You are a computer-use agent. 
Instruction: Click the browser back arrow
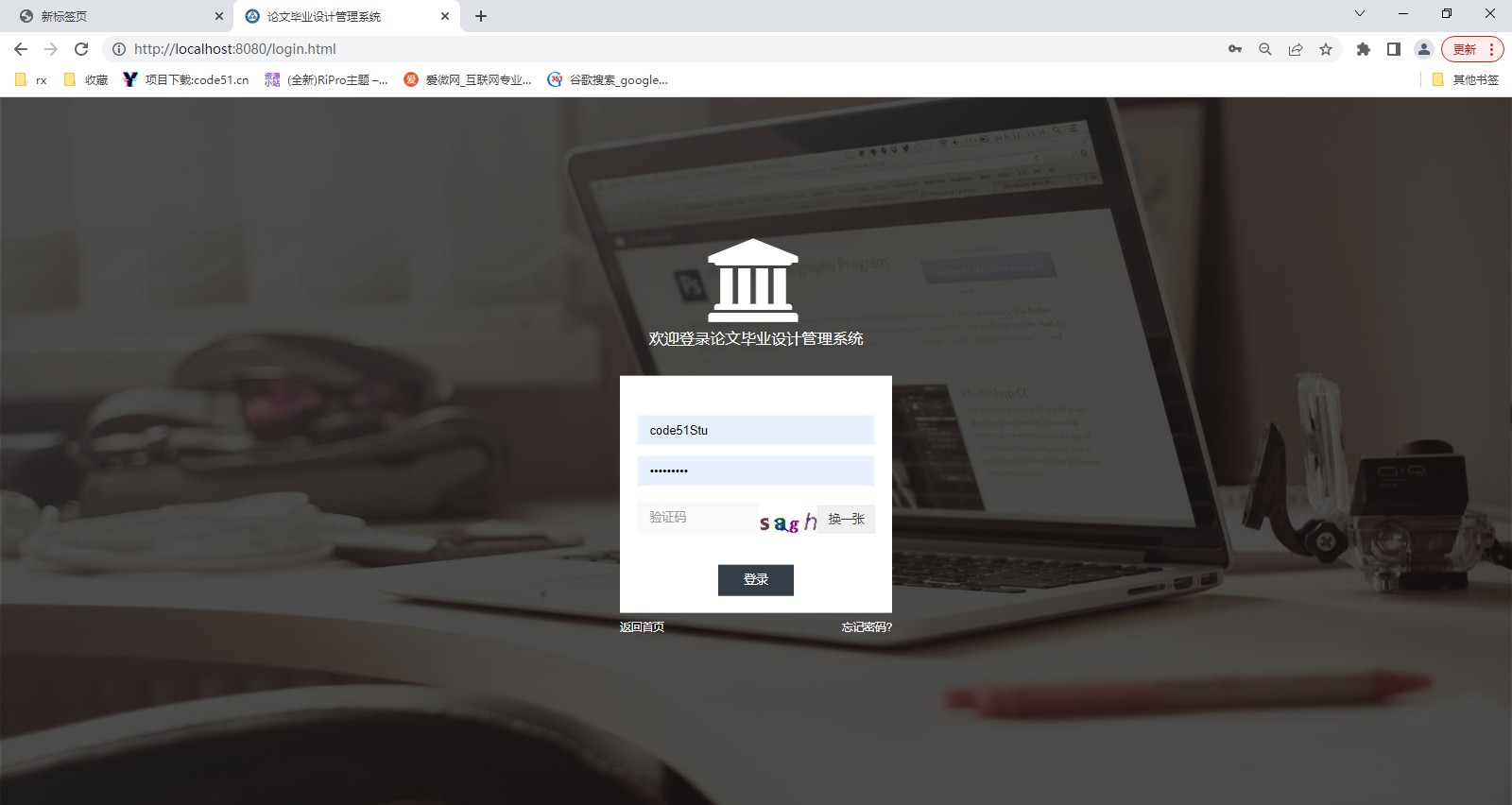point(21,49)
